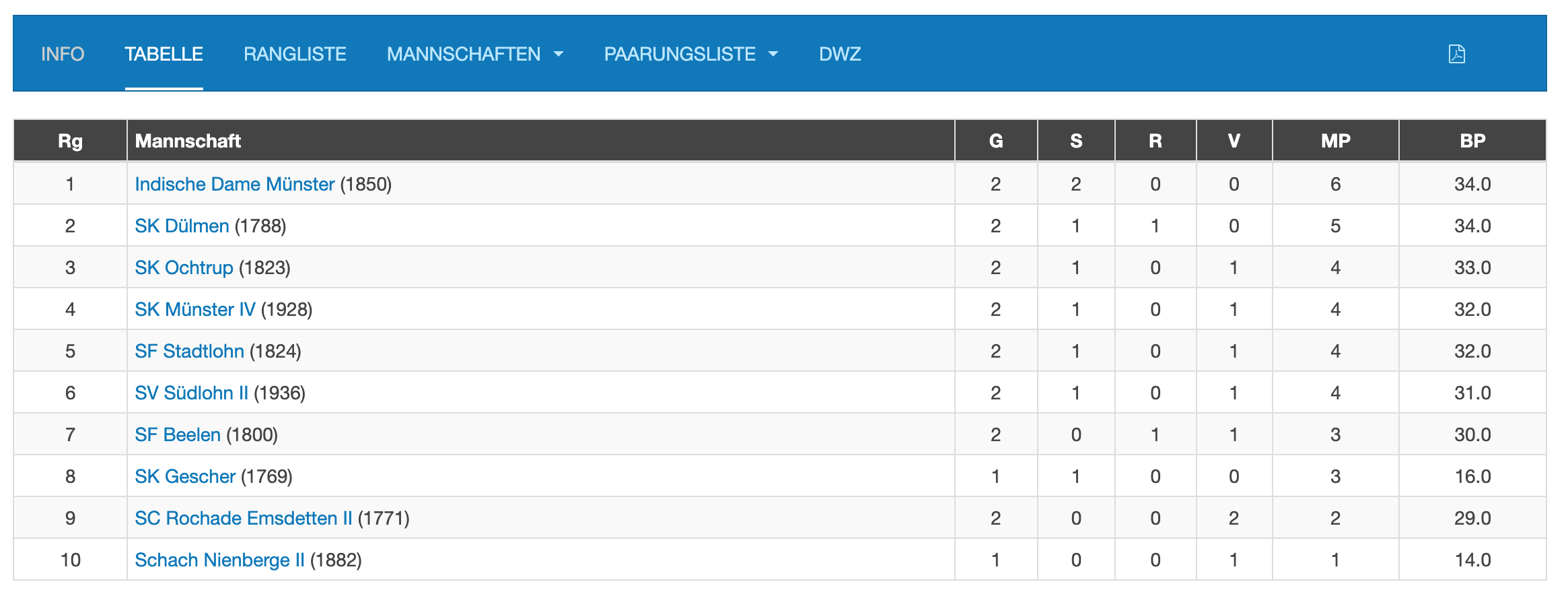Open the SK Dülmen team link
This screenshot has width=1568, height=590.
click(182, 226)
